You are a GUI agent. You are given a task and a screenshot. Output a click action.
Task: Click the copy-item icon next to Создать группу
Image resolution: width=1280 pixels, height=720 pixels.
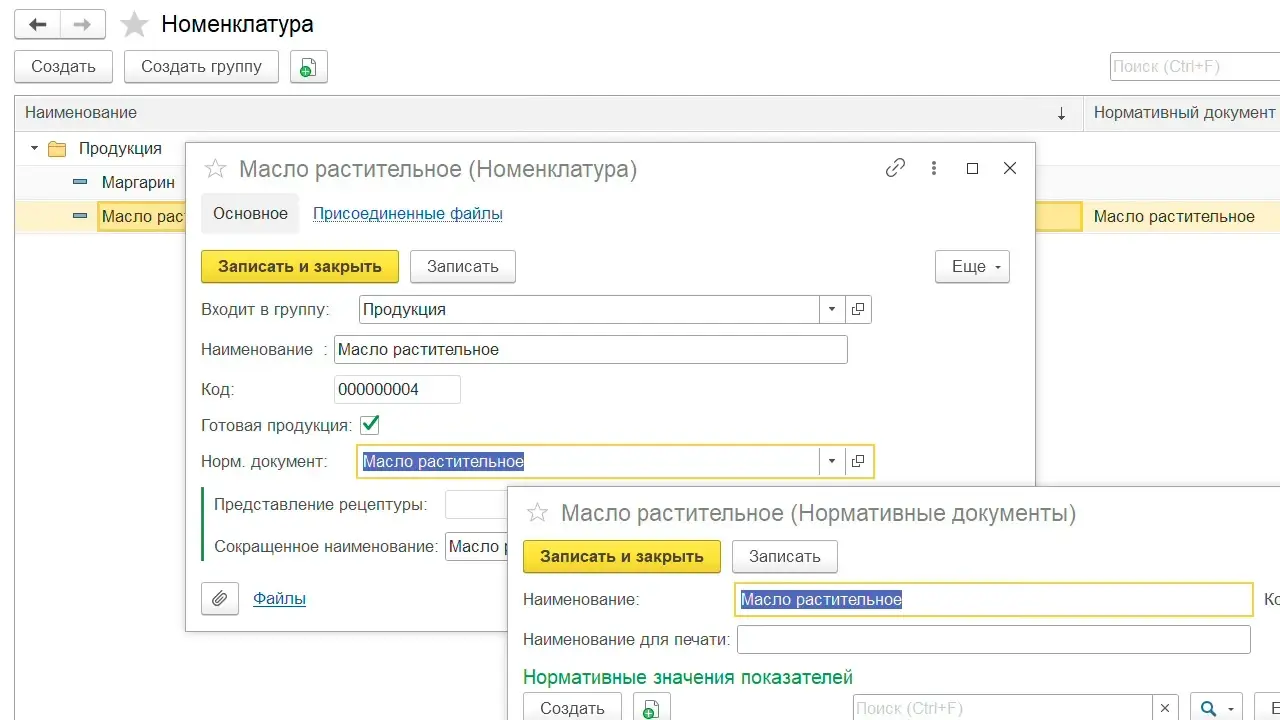tap(309, 67)
